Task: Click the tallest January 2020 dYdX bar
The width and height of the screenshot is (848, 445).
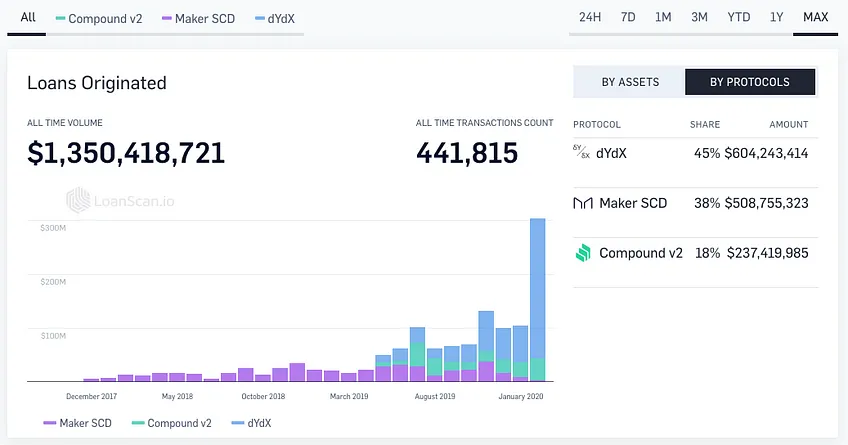Action: [x=538, y=288]
